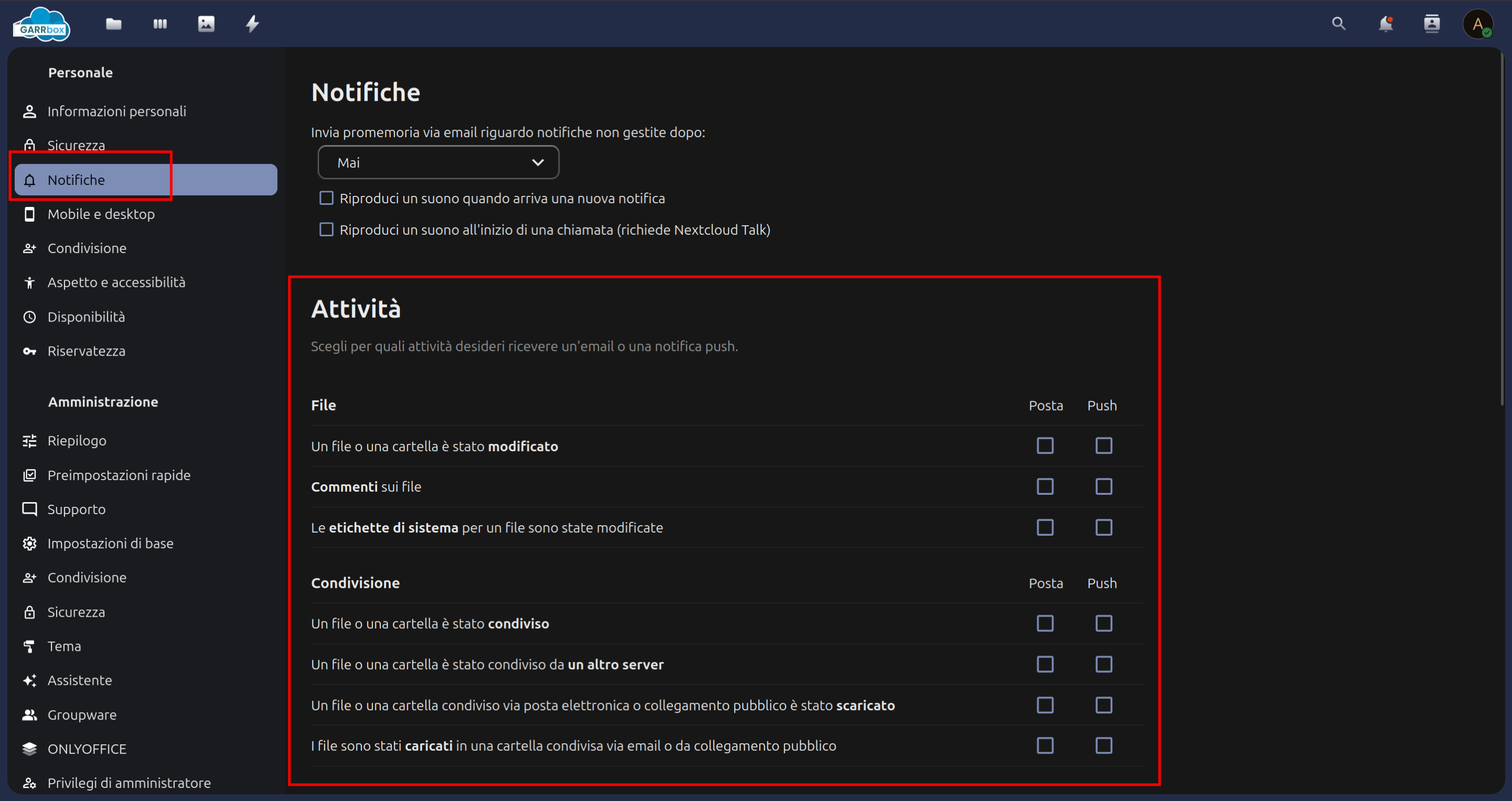Open the Contacts icon in the top bar
The width and height of the screenshot is (1512, 801).
[1432, 24]
